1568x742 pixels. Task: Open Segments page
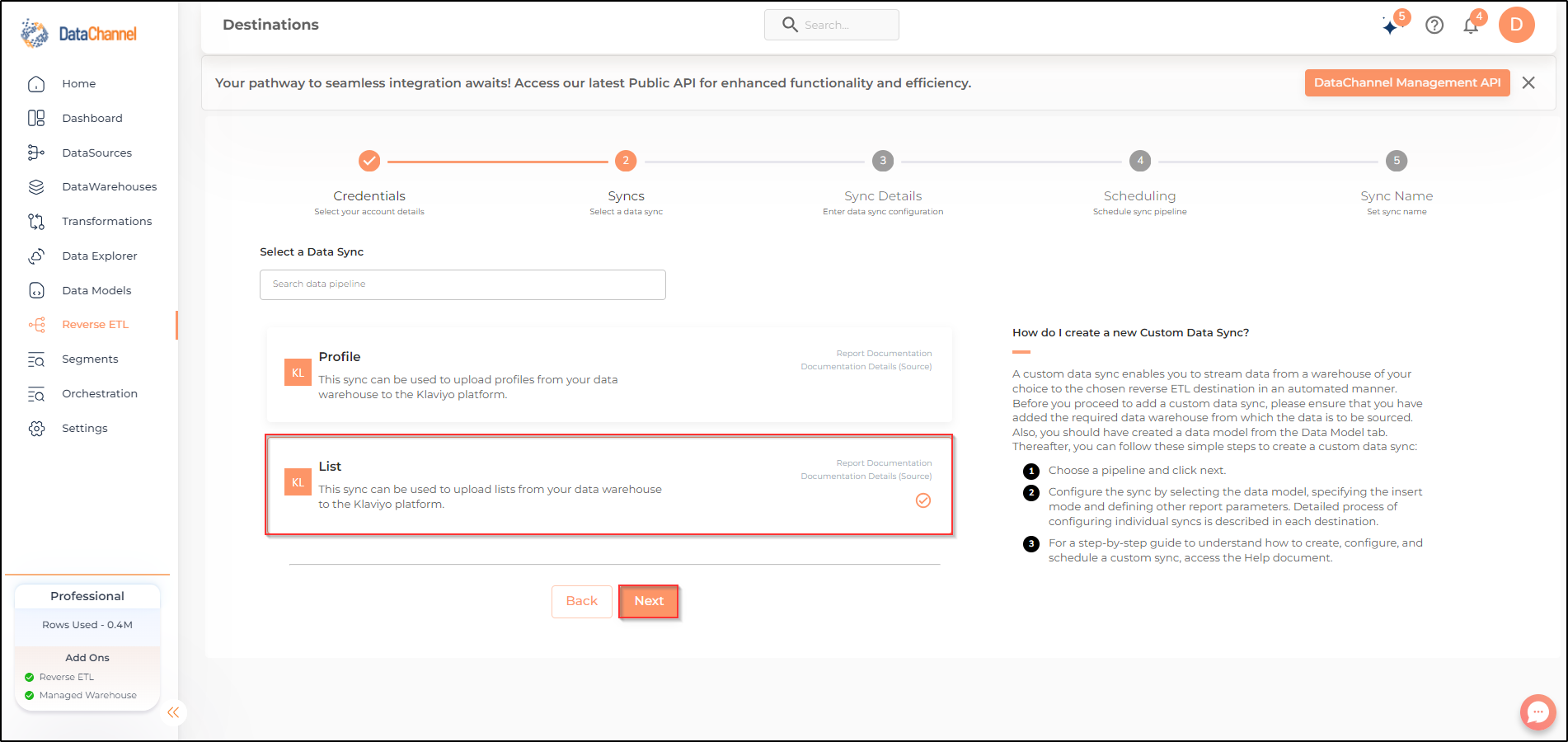point(90,359)
